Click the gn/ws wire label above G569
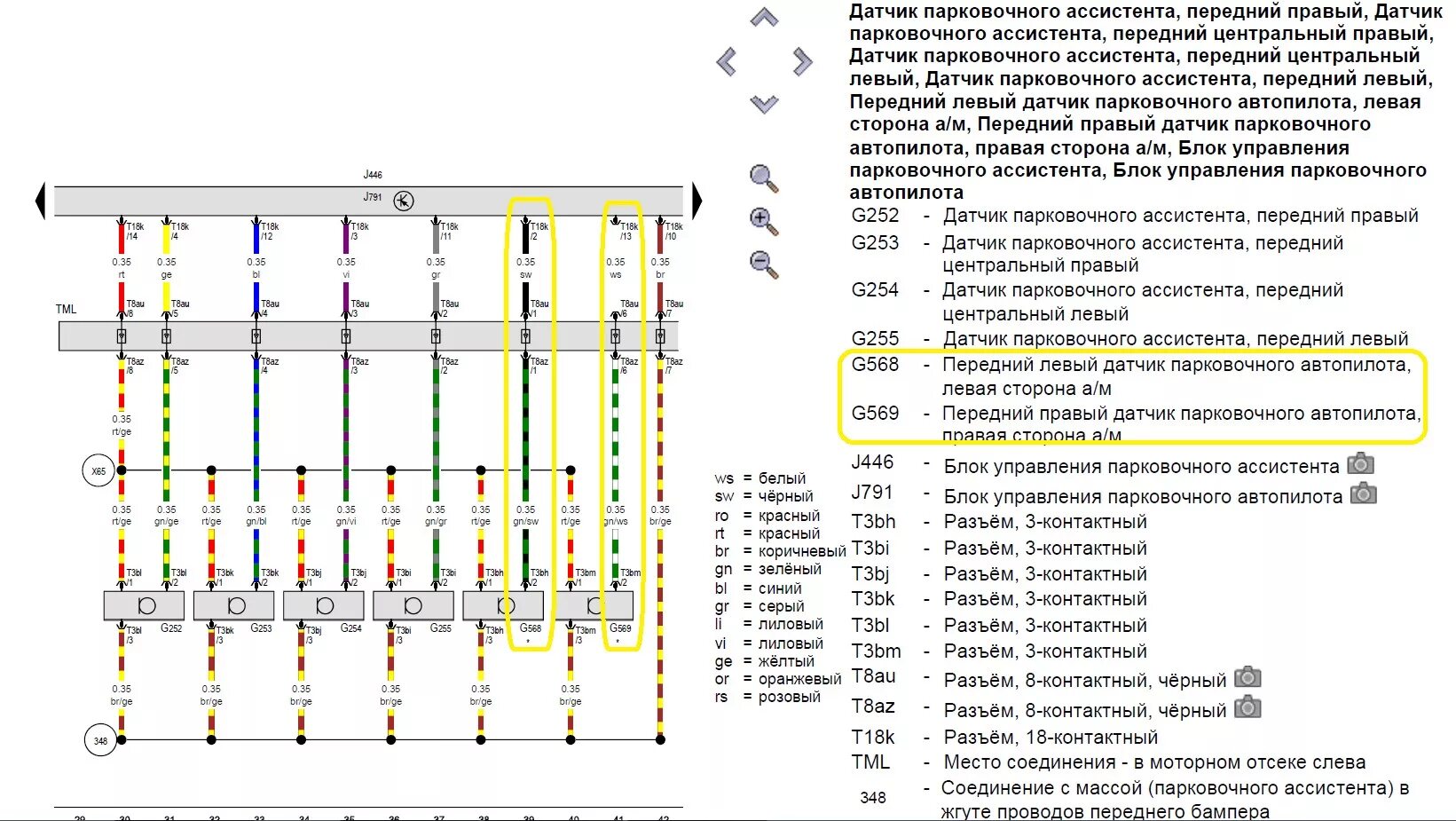 pyautogui.click(x=616, y=522)
